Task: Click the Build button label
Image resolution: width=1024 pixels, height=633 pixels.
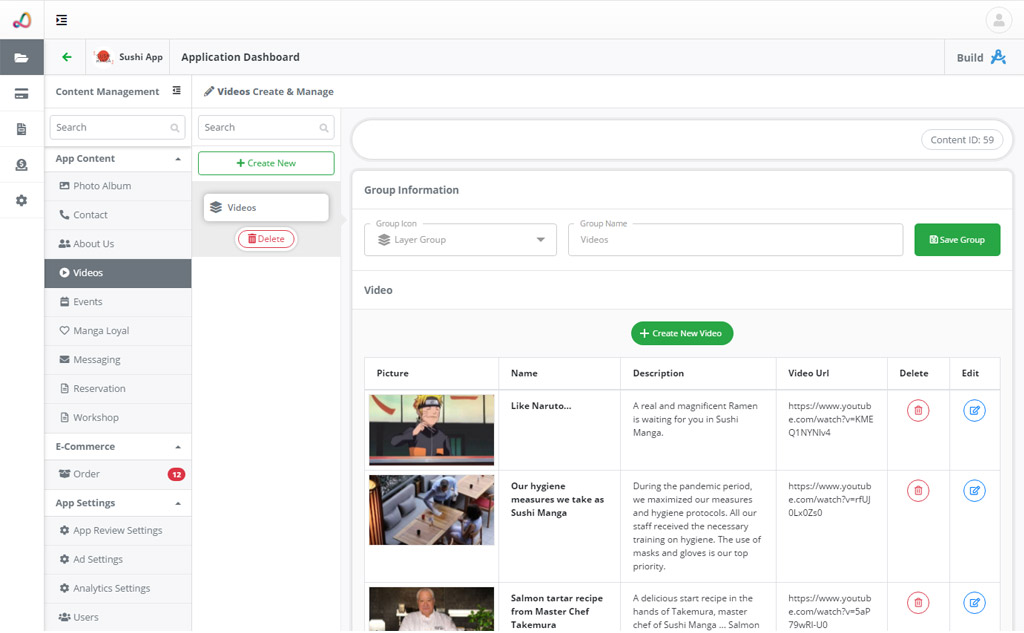Action: (x=970, y=57)
